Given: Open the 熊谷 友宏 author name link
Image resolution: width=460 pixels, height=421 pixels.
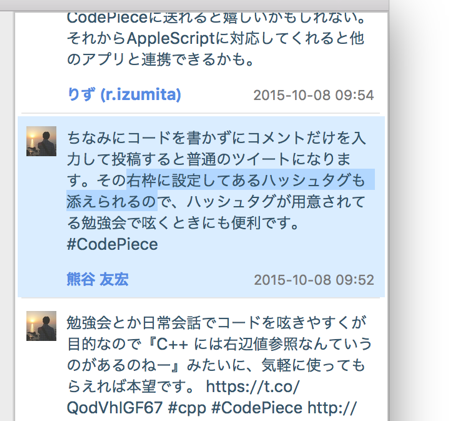Looking at the screenshot, I should click(x=98, y=279).
